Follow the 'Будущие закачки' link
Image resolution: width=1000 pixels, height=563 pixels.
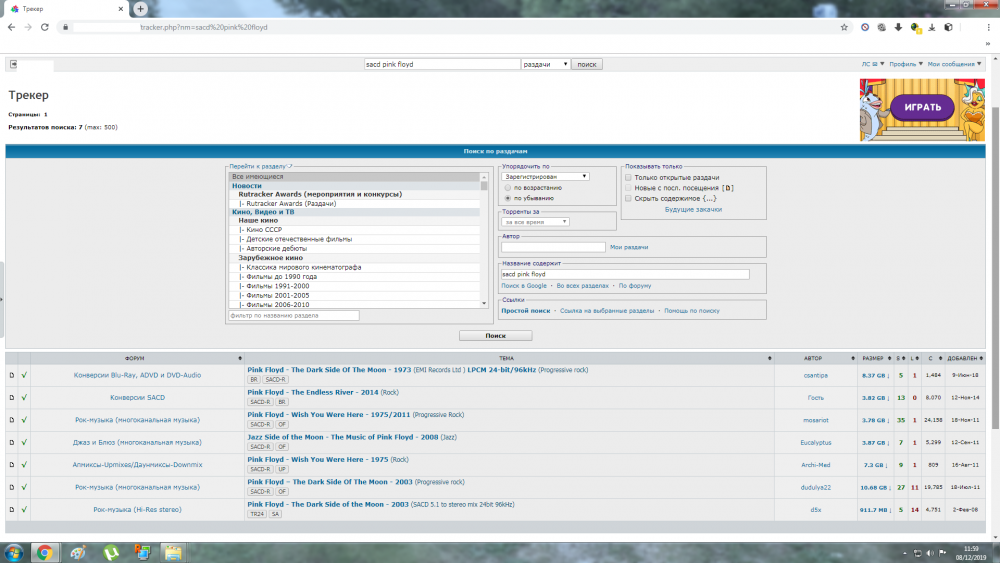693,209
